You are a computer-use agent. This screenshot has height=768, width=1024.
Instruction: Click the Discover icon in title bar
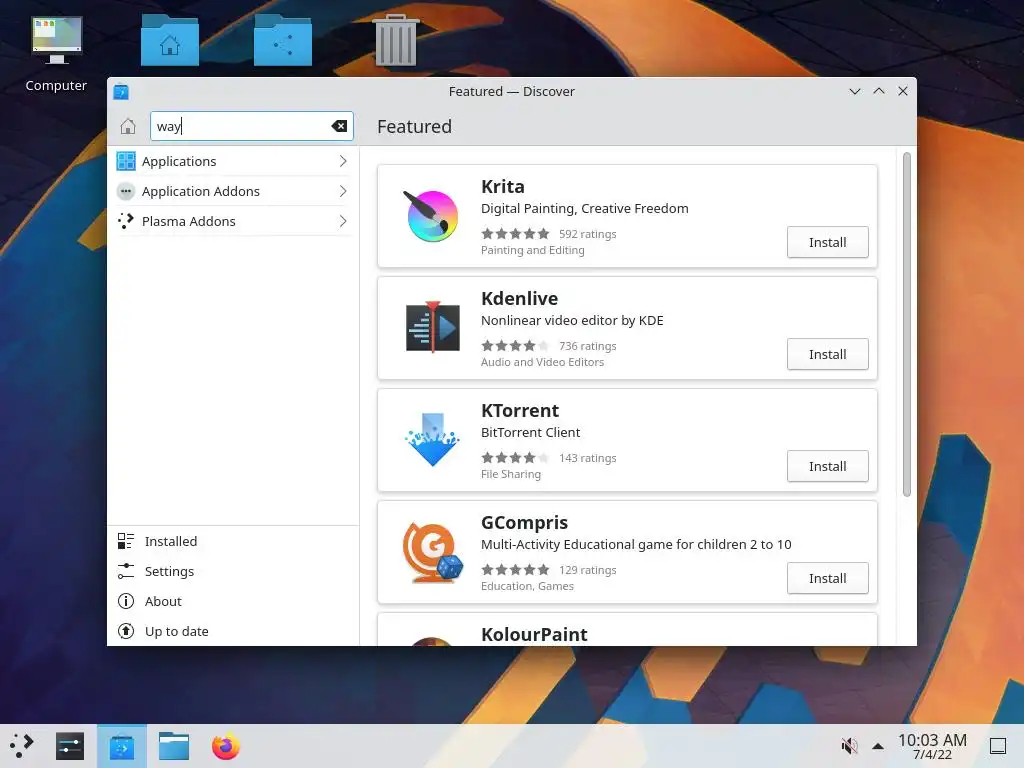coord(121,91)
